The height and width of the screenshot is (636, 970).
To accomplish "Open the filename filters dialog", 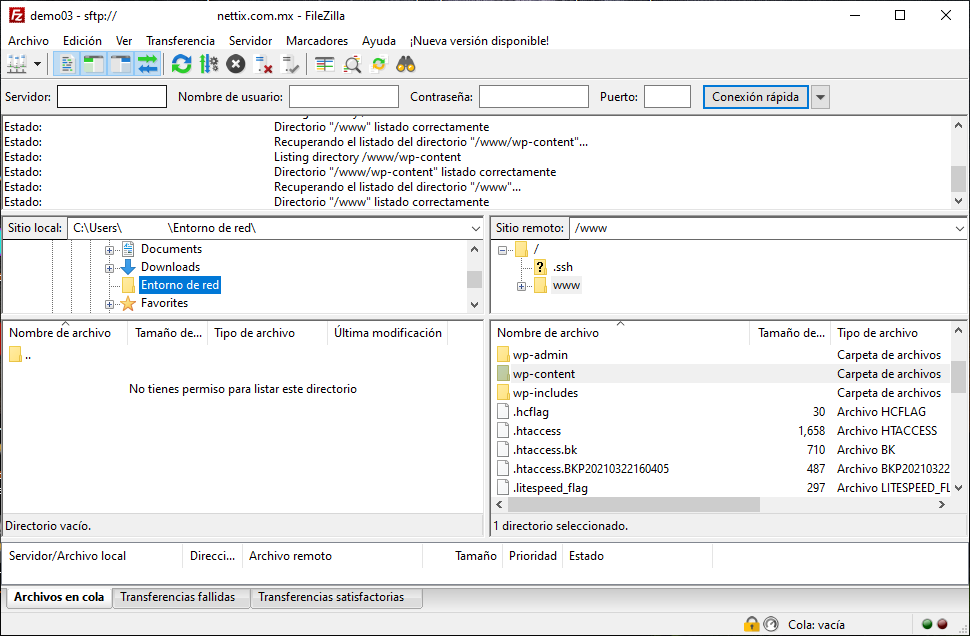I will (324, 64).
